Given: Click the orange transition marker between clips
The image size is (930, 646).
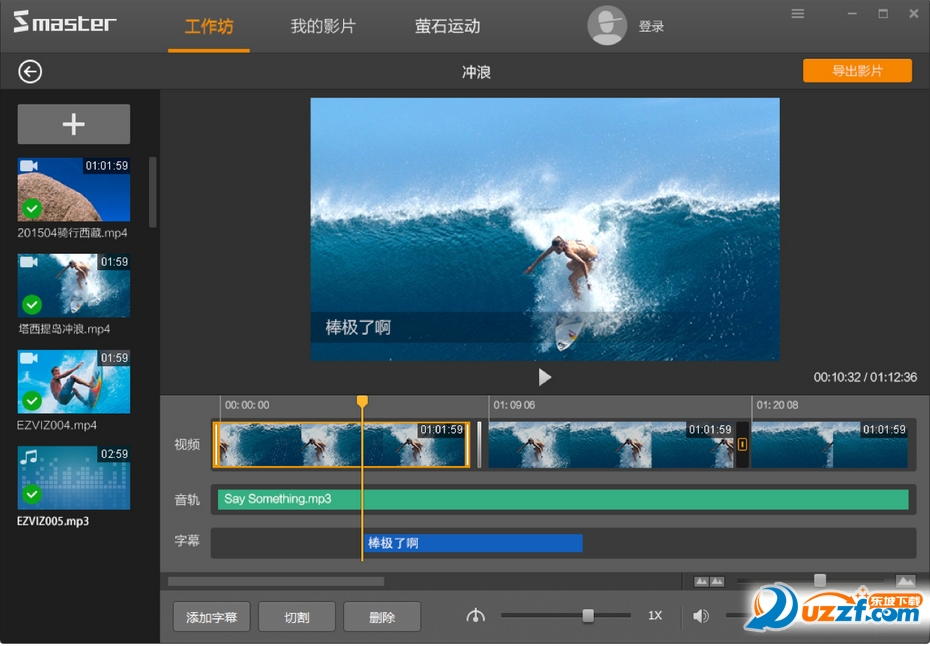Looking at the screenshot, I should [742, 445].
